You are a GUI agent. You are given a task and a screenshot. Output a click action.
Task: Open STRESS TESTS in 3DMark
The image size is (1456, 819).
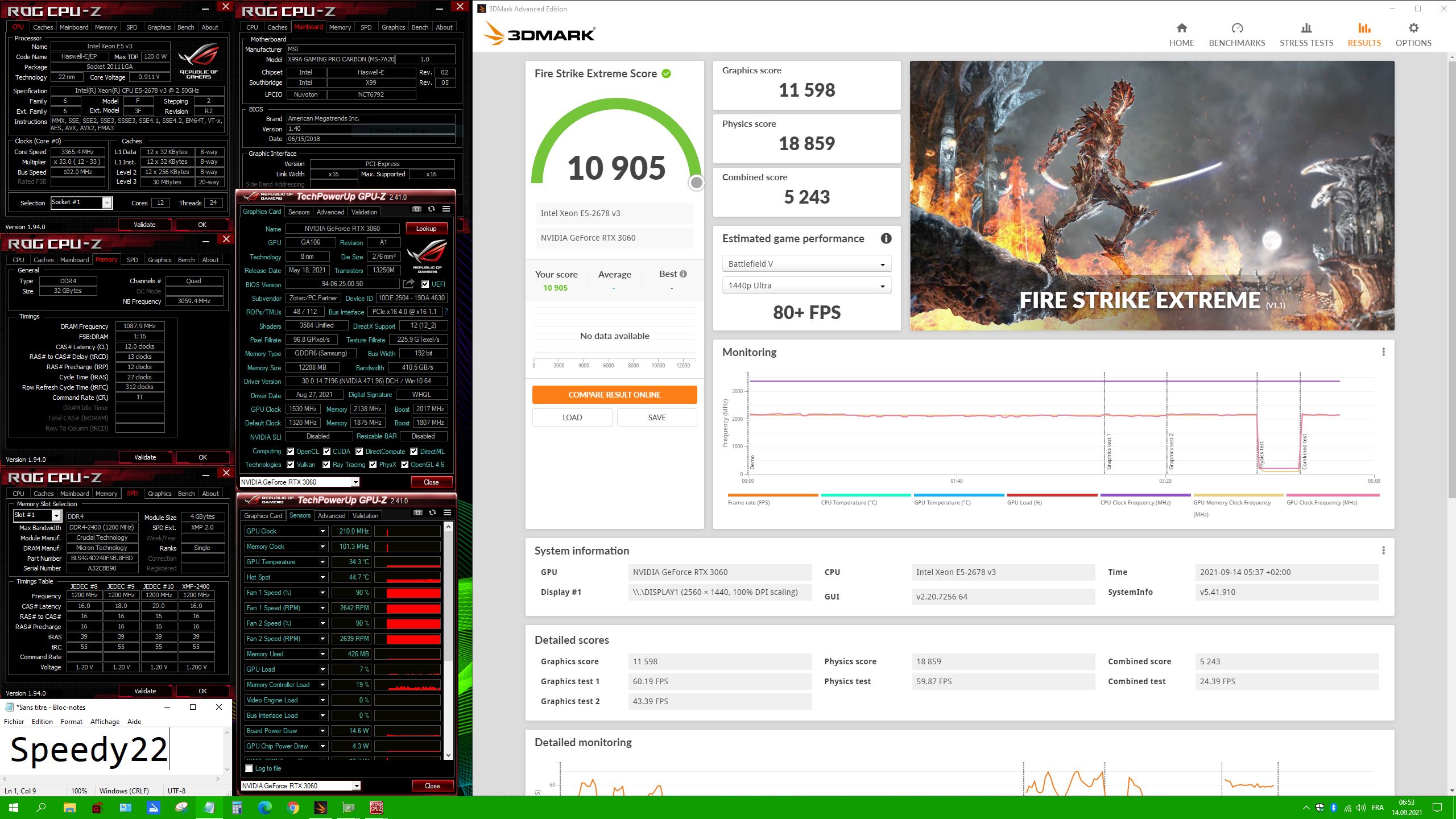pos(1306,35)
